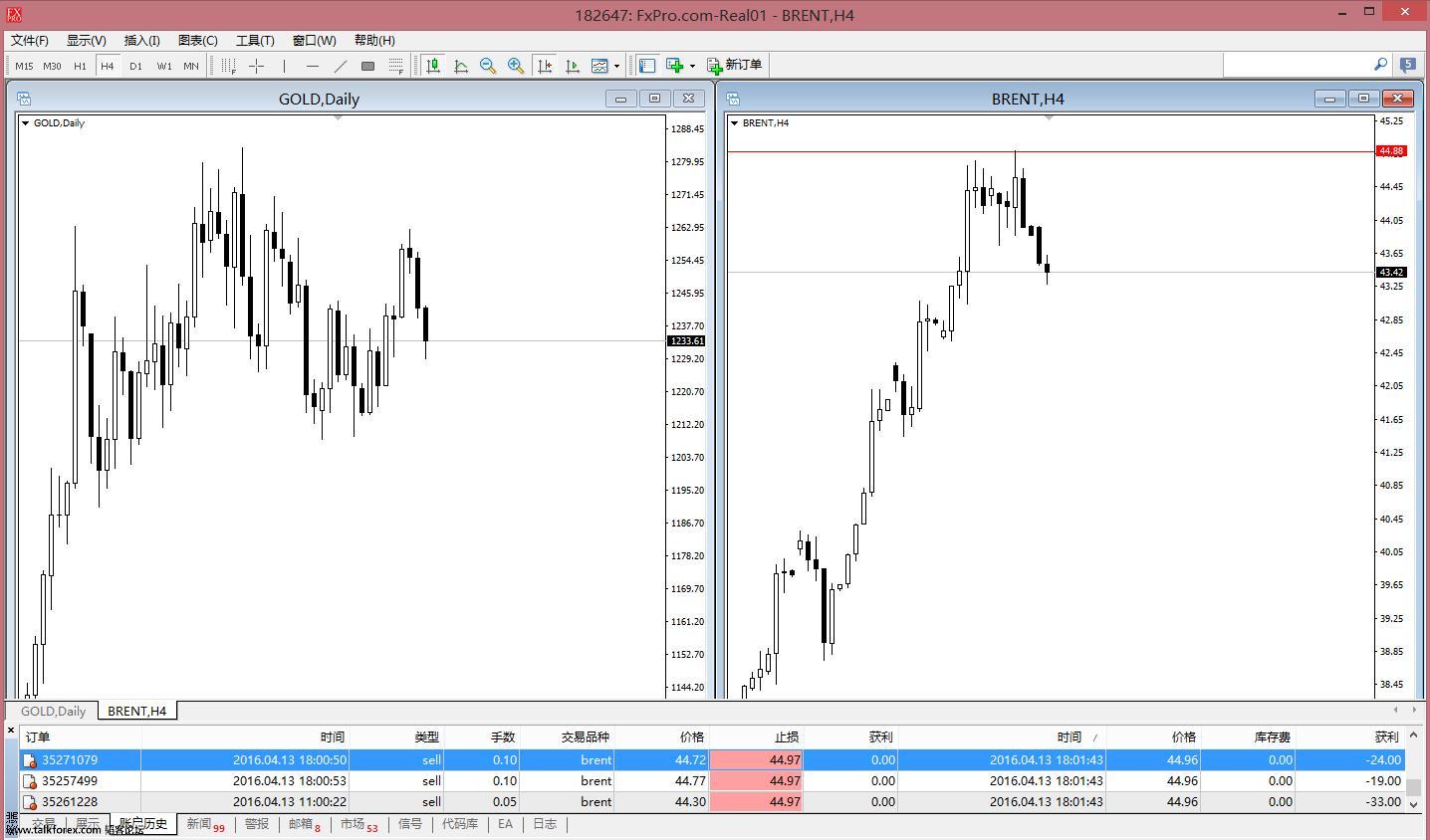The height and width of the screenshot is (840, 1430).
Task: Click the search magnifier icon
Action: pos(1380,65)
